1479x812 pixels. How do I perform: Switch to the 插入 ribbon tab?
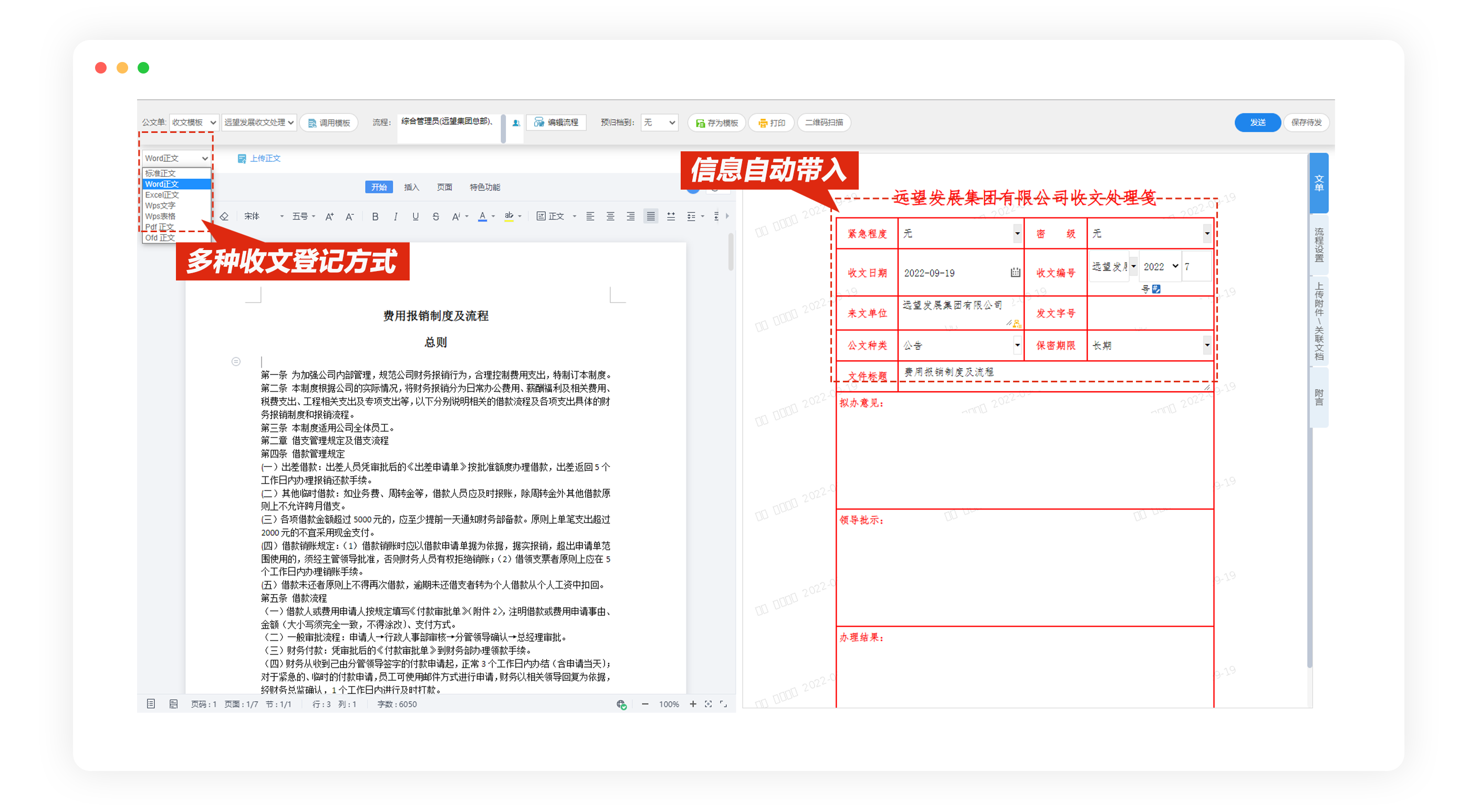(x=411, y=187)
